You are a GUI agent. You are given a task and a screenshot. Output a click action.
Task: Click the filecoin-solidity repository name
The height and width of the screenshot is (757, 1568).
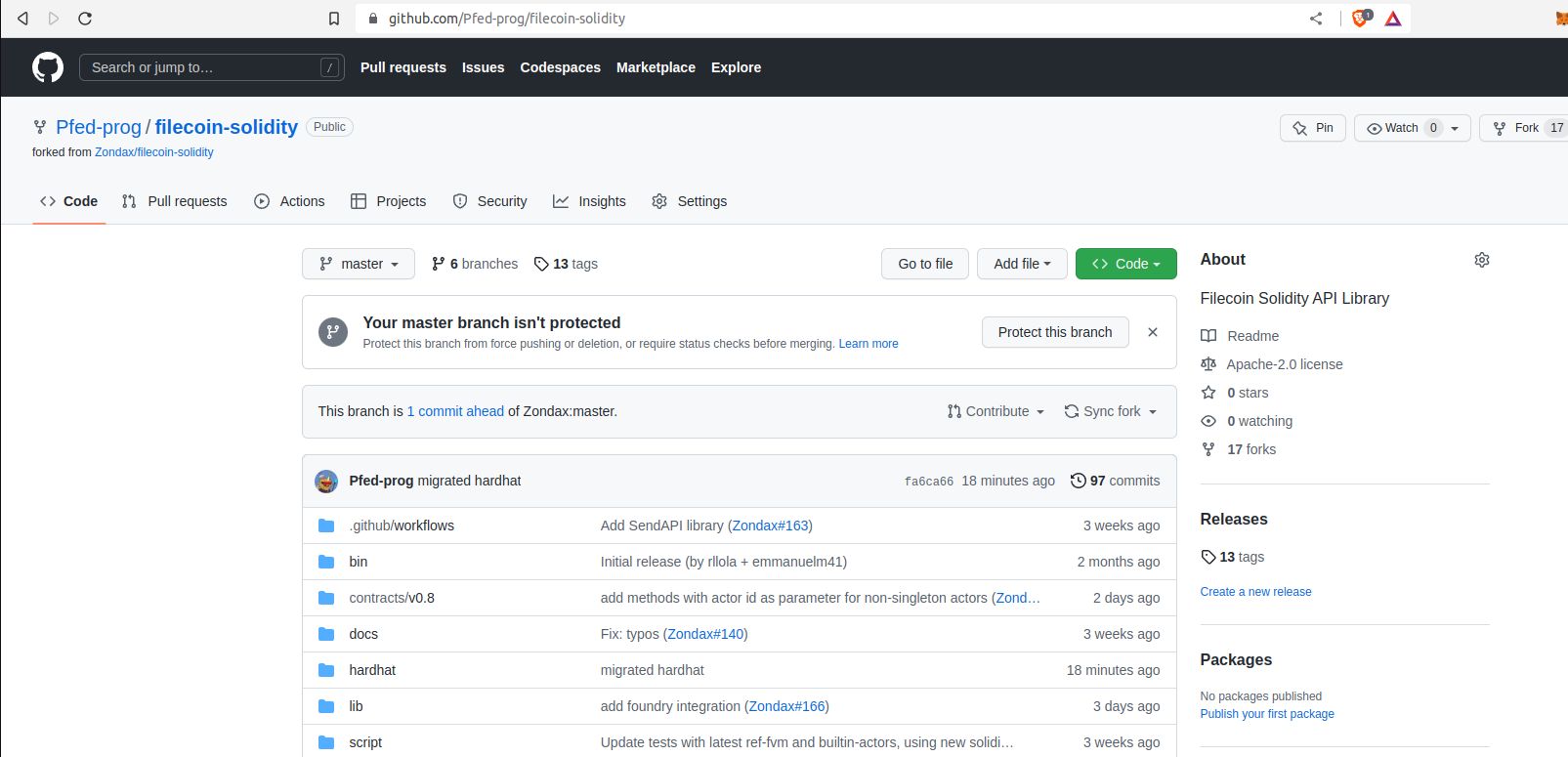(227, 127)
